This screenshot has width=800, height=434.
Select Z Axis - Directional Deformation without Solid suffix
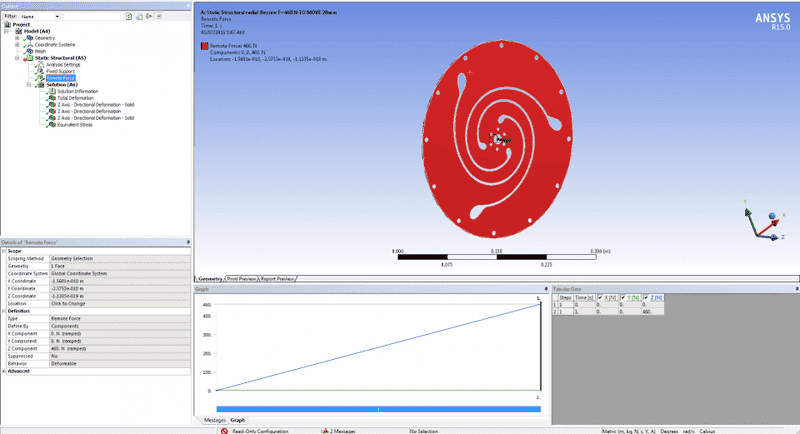[x=89, y=111]
